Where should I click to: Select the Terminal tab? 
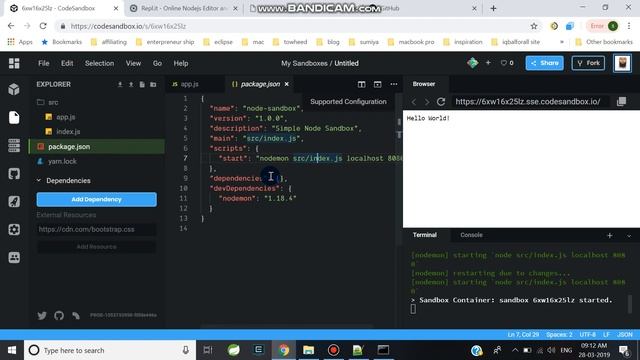tap(424, 235)
